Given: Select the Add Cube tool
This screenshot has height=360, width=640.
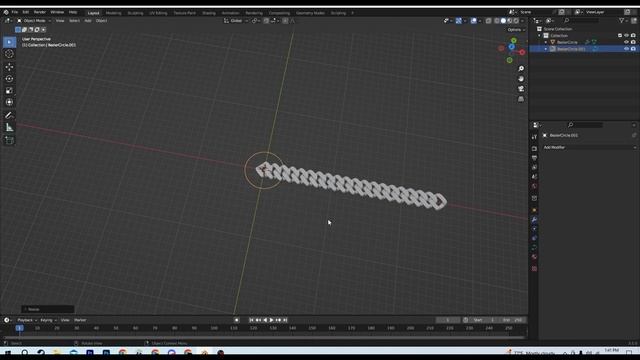Looking at the screenshot, I should 9,140.
